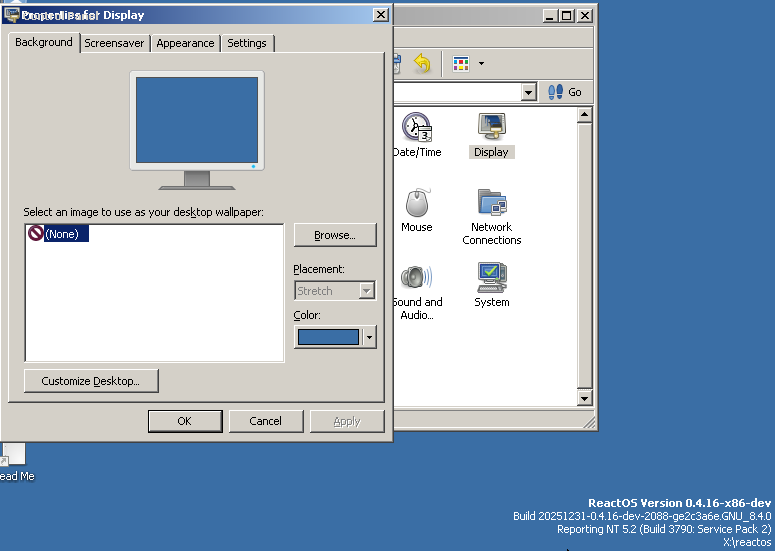775x551 pixels.
Task: Expand the Views button dropdown arrow
Action: pyautogui.click(x=481, y=63)
